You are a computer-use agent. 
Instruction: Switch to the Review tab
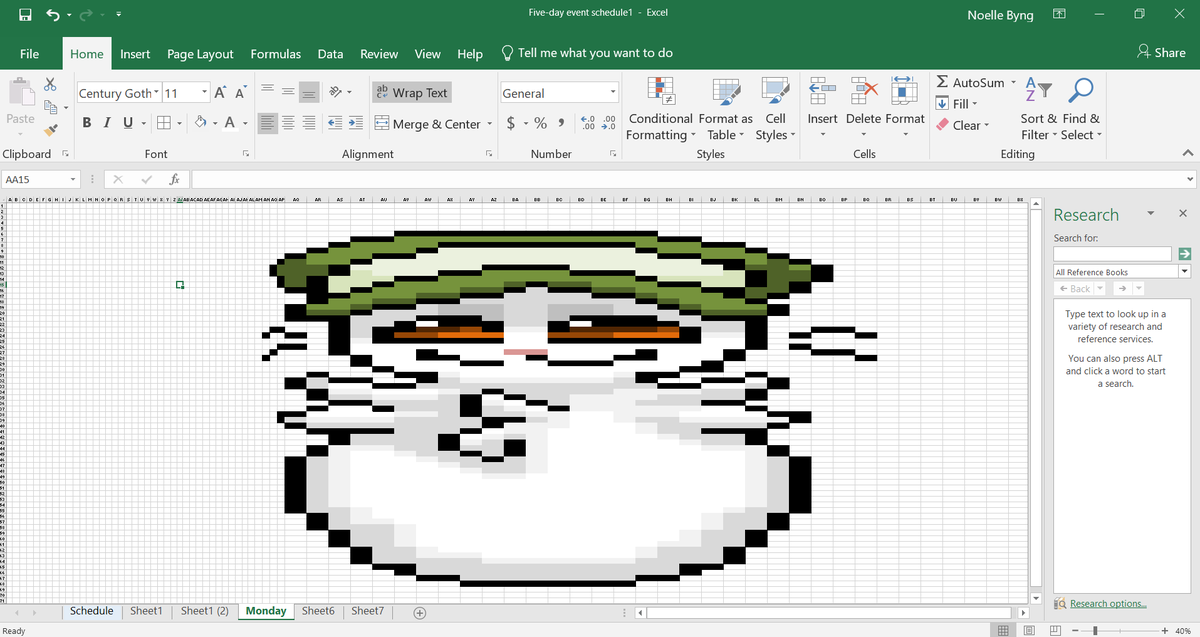click(379, 54)
